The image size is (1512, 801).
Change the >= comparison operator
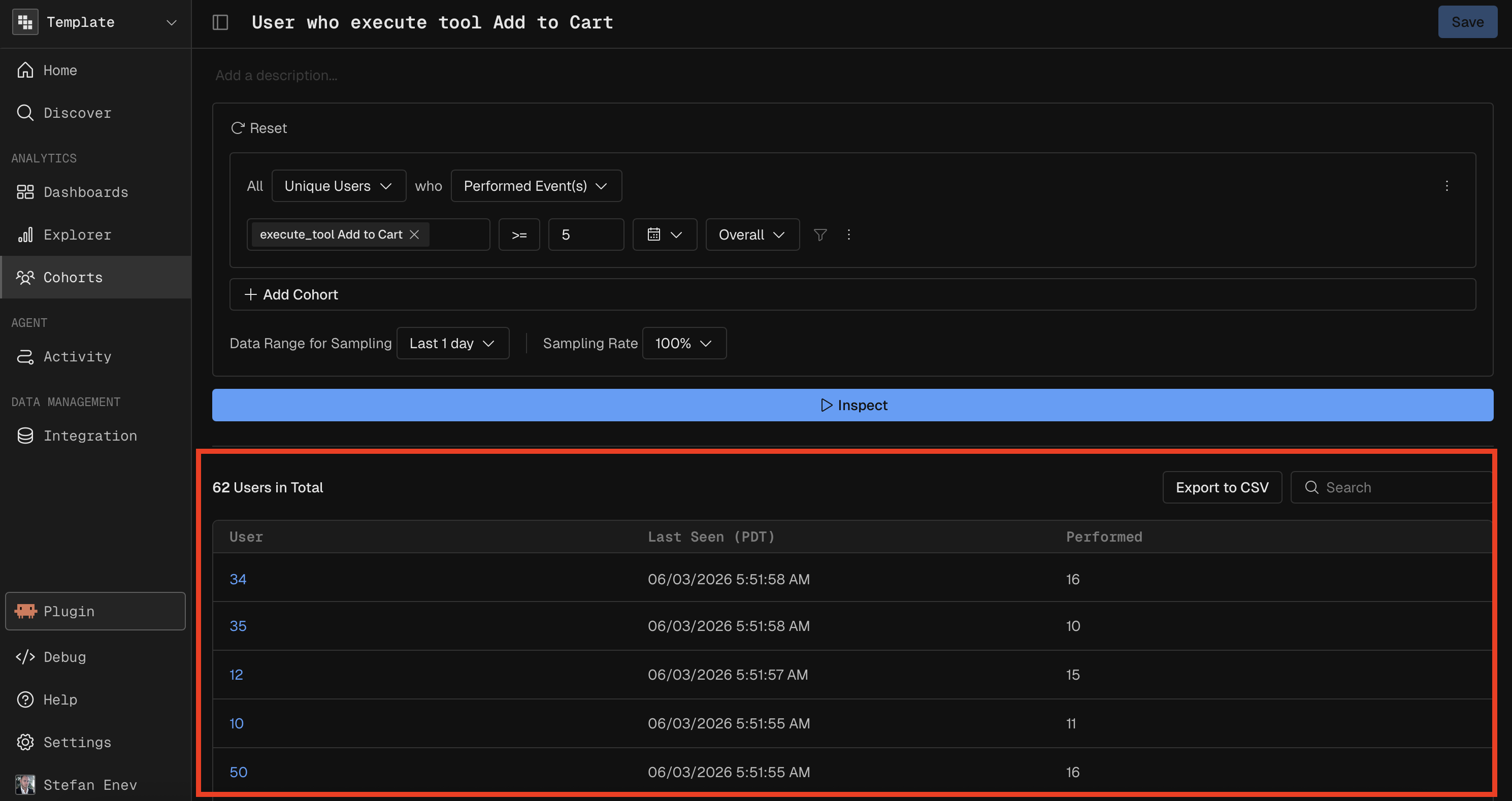(x=519, y=235)
